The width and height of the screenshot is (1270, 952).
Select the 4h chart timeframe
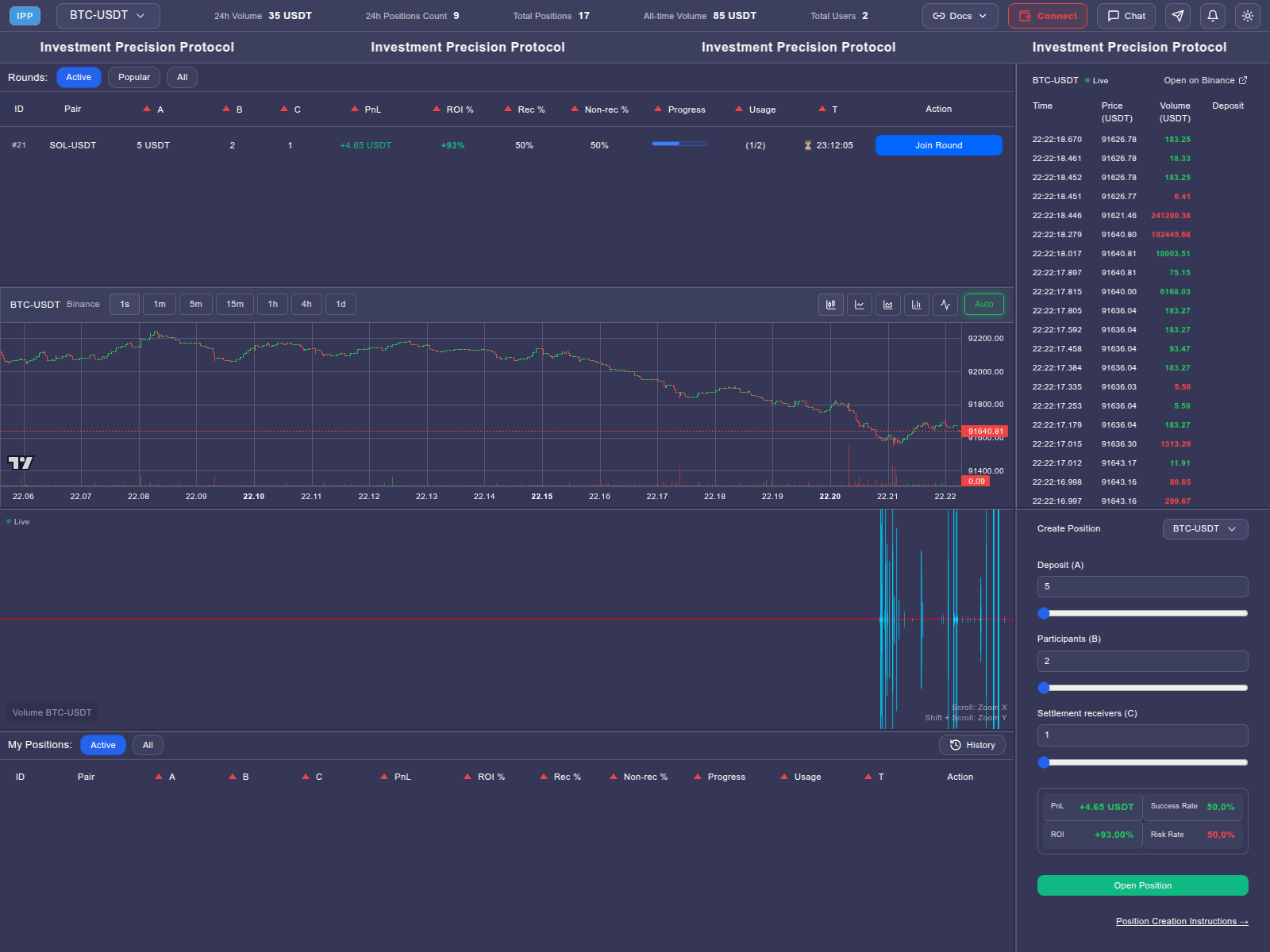(306, 305)
